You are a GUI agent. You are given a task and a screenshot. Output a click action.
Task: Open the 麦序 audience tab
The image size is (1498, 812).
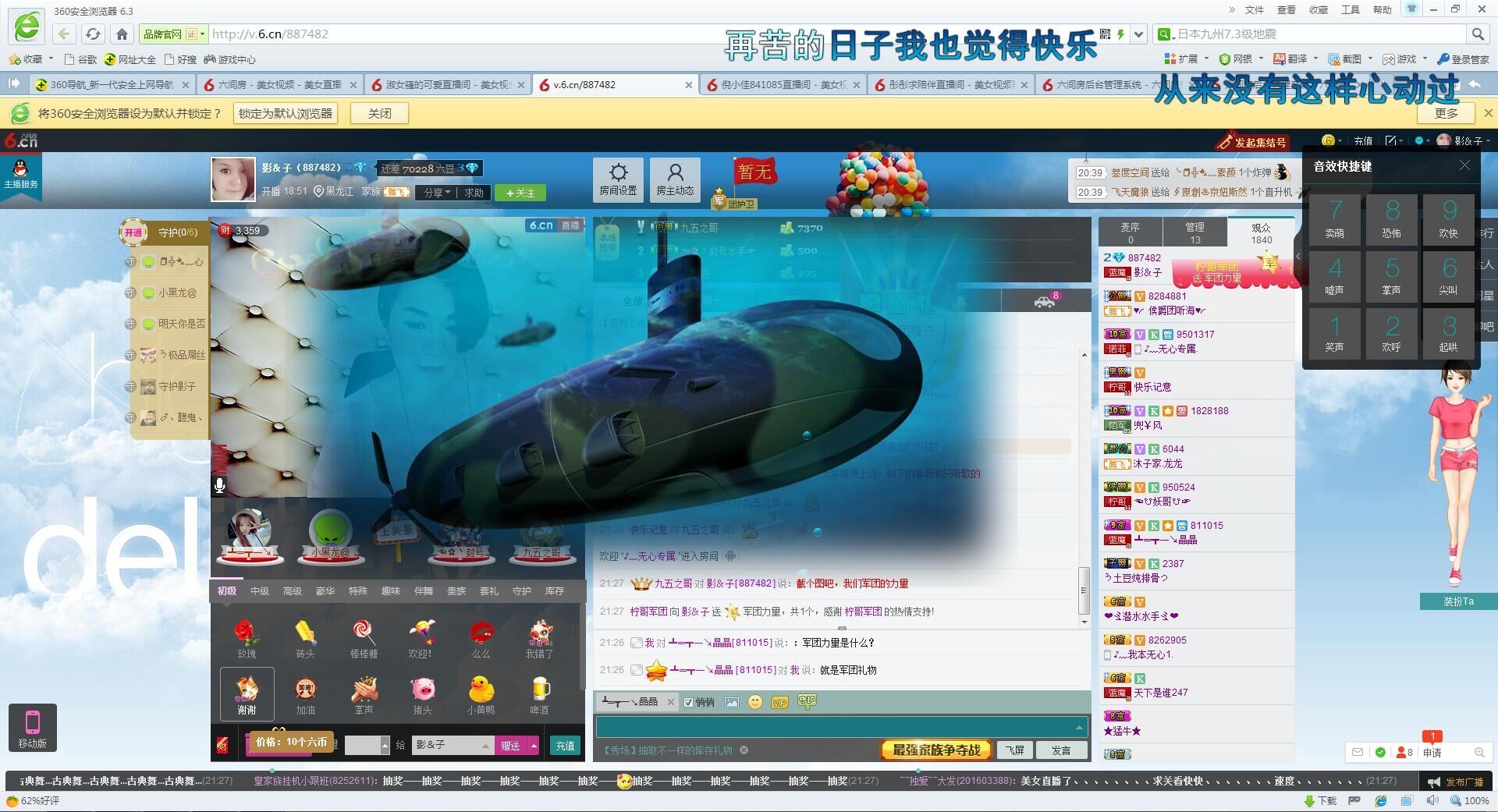(1131, 232)
